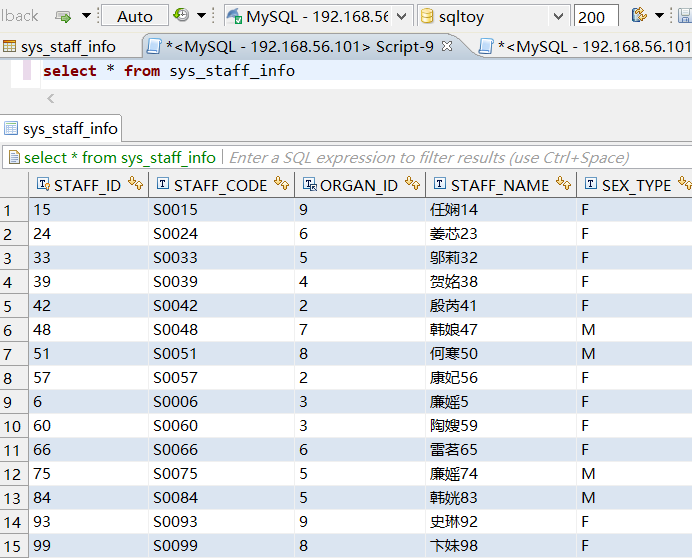Click the result set limit settings icon

click(x=639, y=16)
